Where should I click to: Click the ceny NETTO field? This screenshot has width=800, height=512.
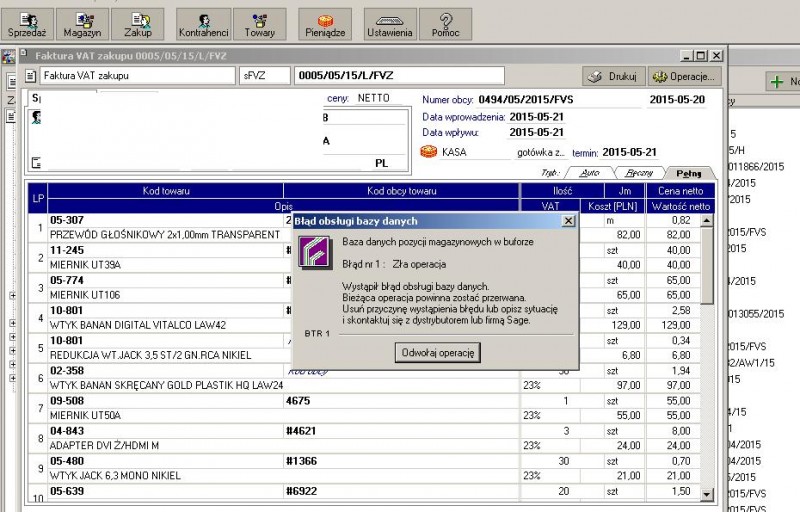click(x=379, y=98)
